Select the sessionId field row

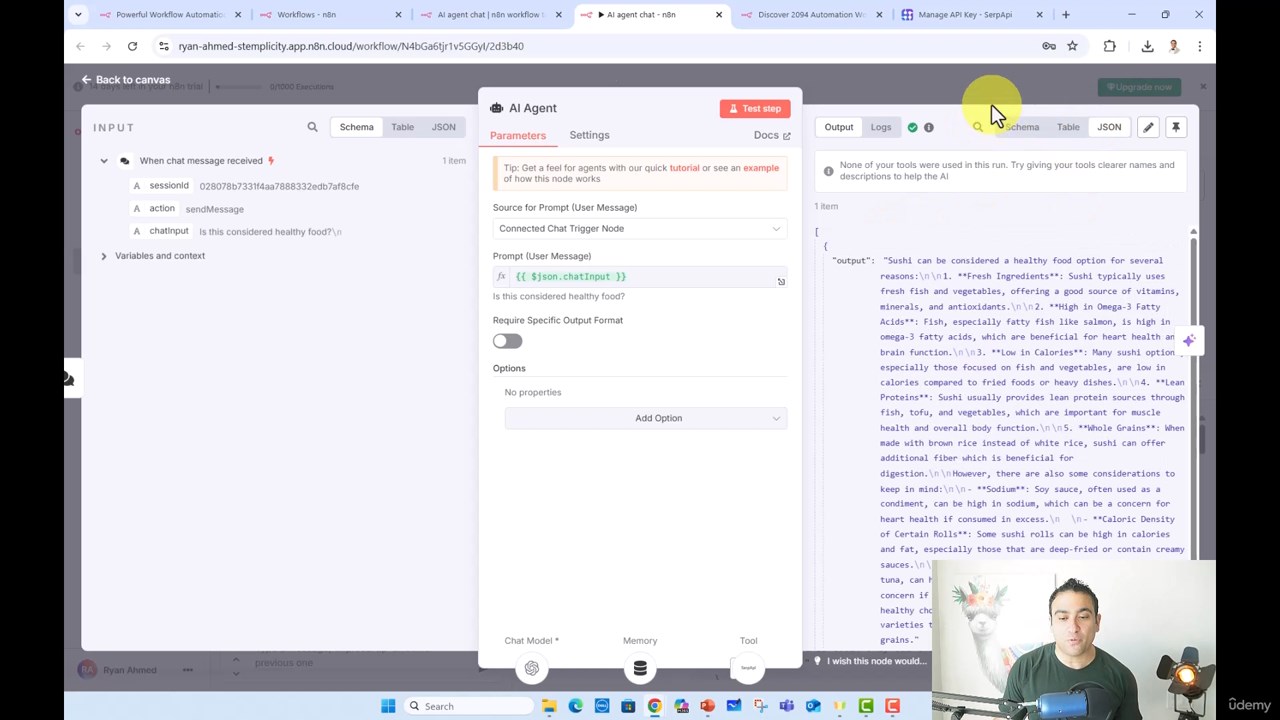[246, 186]
